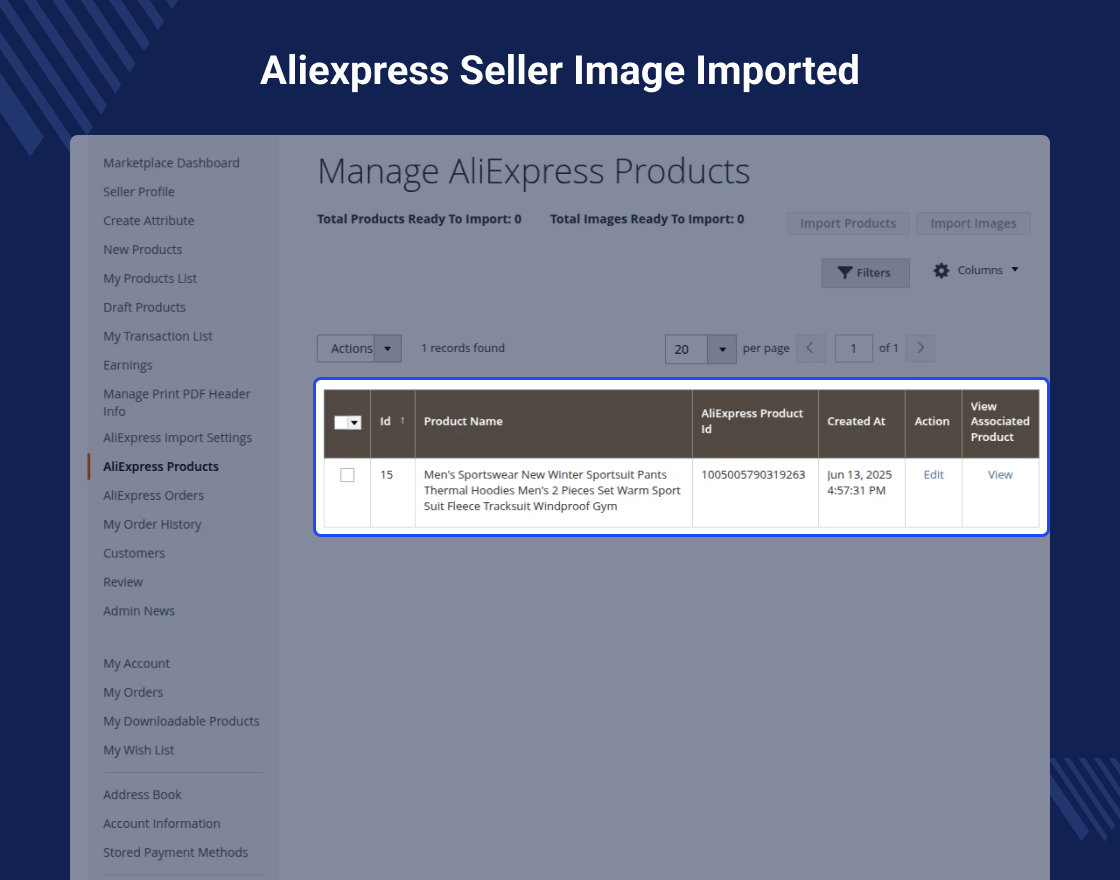Click the Manage AliExpress Products heading
Viewport: 1120px width, 880px height.
[534, 171]
